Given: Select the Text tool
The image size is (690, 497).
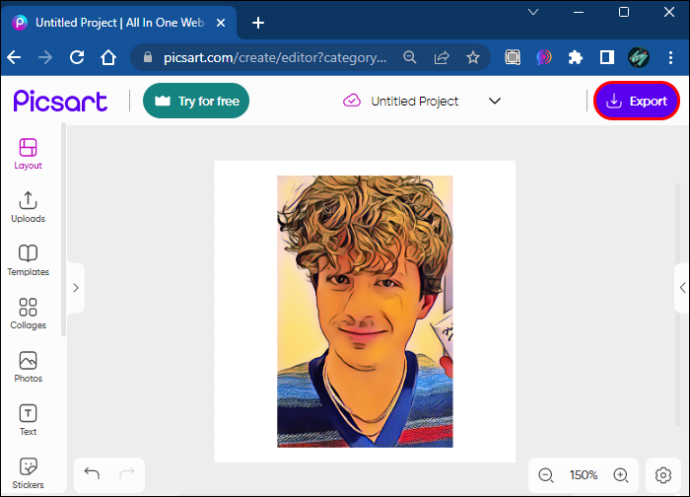Looking at the screenshot, I should [28, 420].
